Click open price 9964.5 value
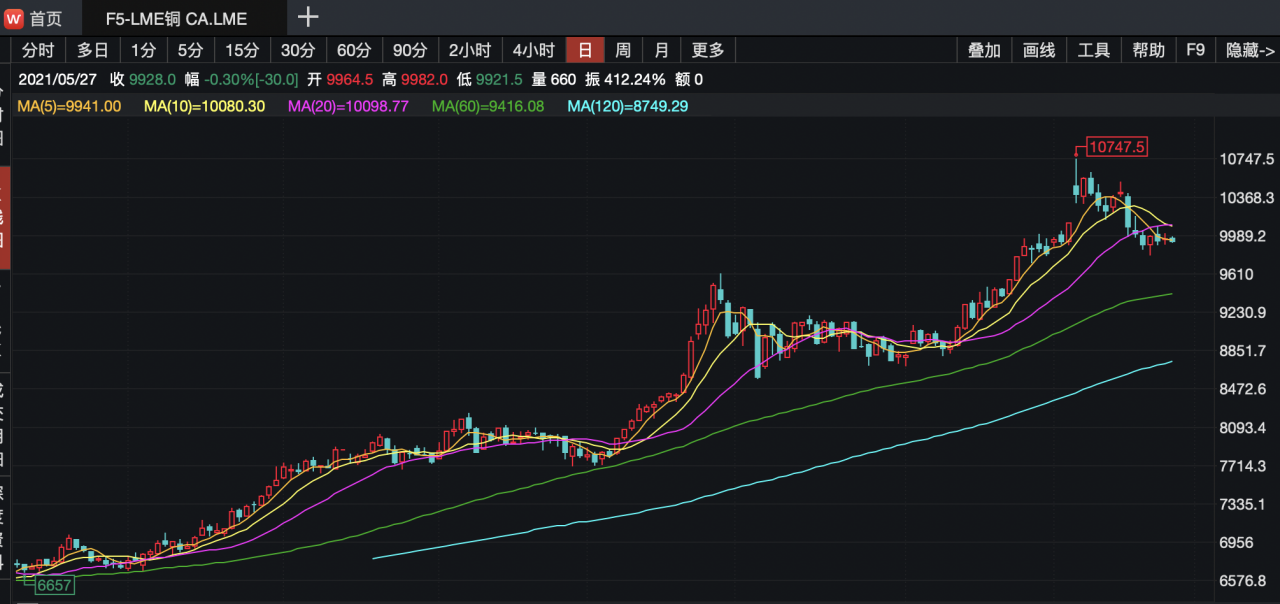The height and width of the screenshot is (604, 1280). [349, 80]
